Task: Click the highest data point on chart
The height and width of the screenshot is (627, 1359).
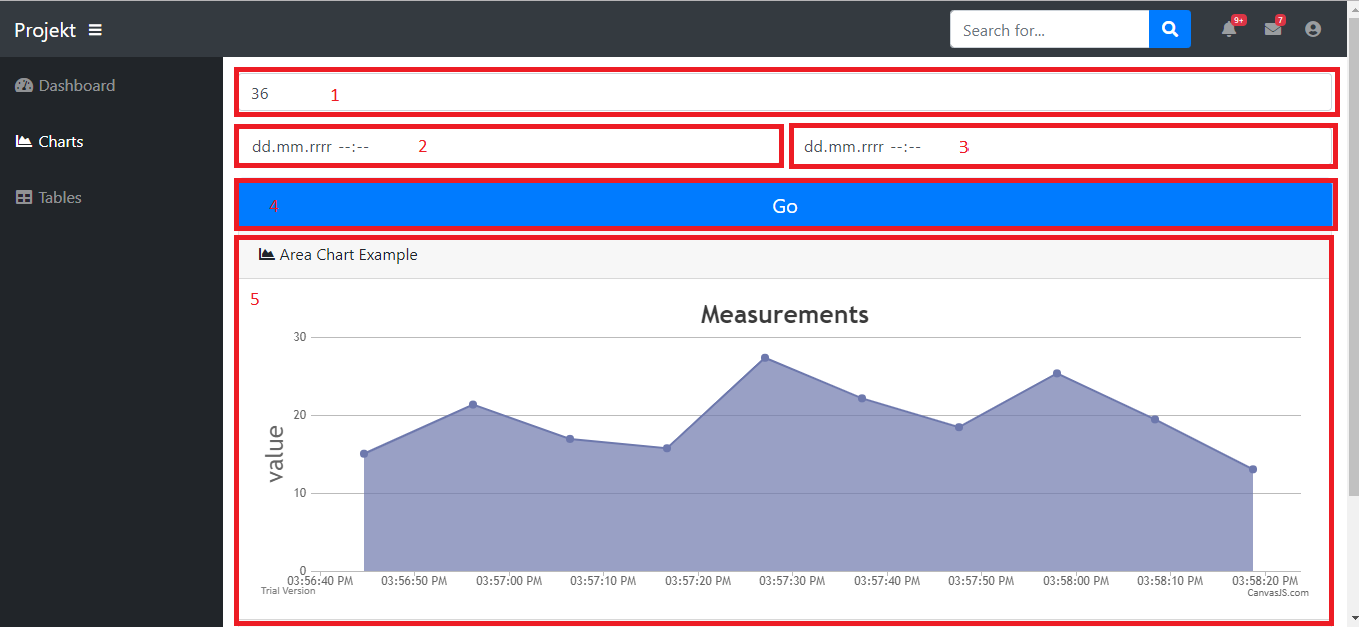Action: point(765,358)
